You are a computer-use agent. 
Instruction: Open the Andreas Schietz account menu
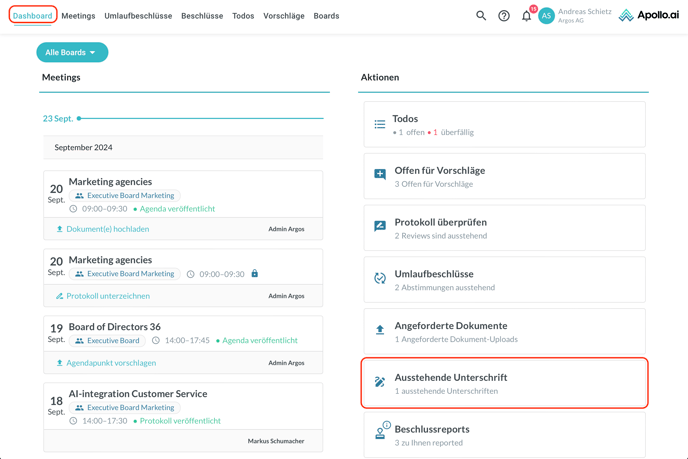(585, 16)
